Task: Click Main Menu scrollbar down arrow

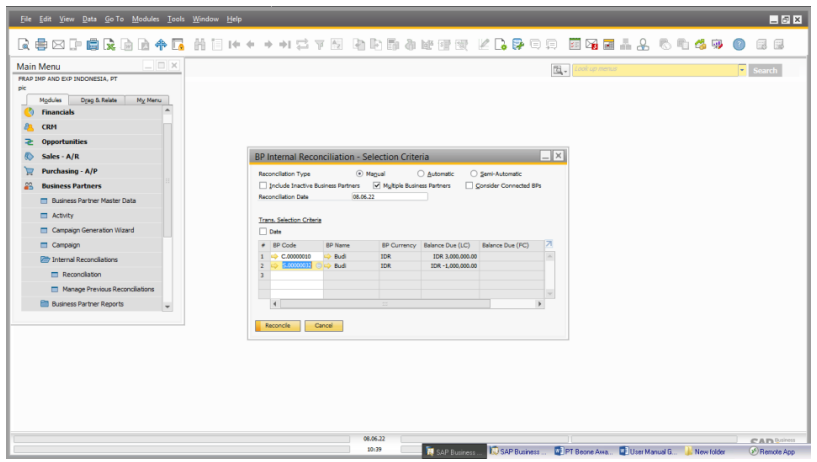Action: coord(167,307)
